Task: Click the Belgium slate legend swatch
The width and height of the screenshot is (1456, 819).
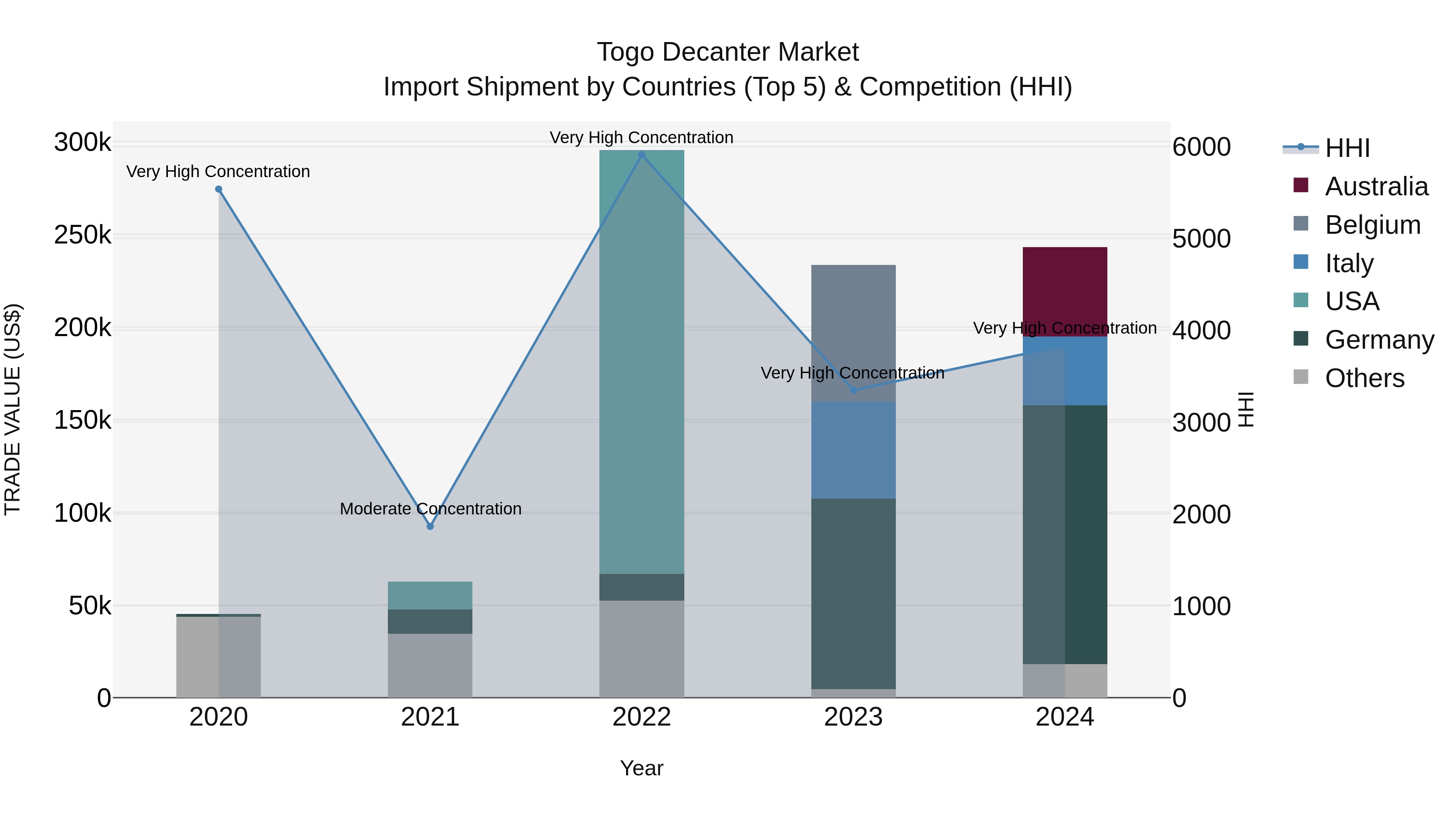Action: pos(1301,223)
